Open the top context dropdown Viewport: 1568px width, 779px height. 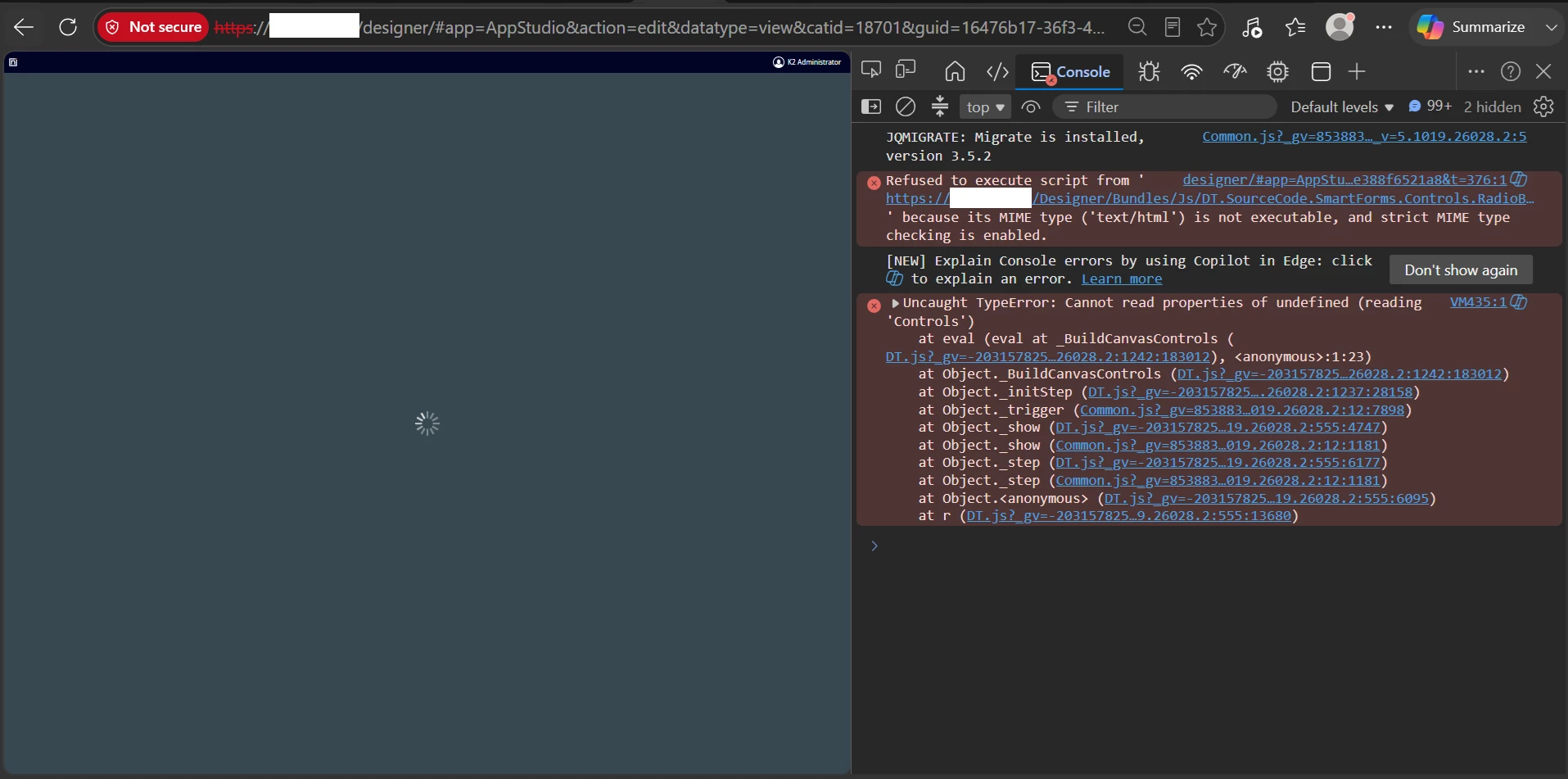click(x=985, y=107)
